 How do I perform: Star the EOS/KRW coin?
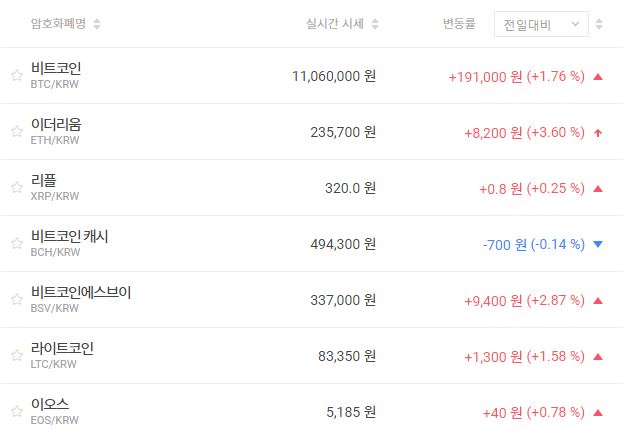(16, 411)
